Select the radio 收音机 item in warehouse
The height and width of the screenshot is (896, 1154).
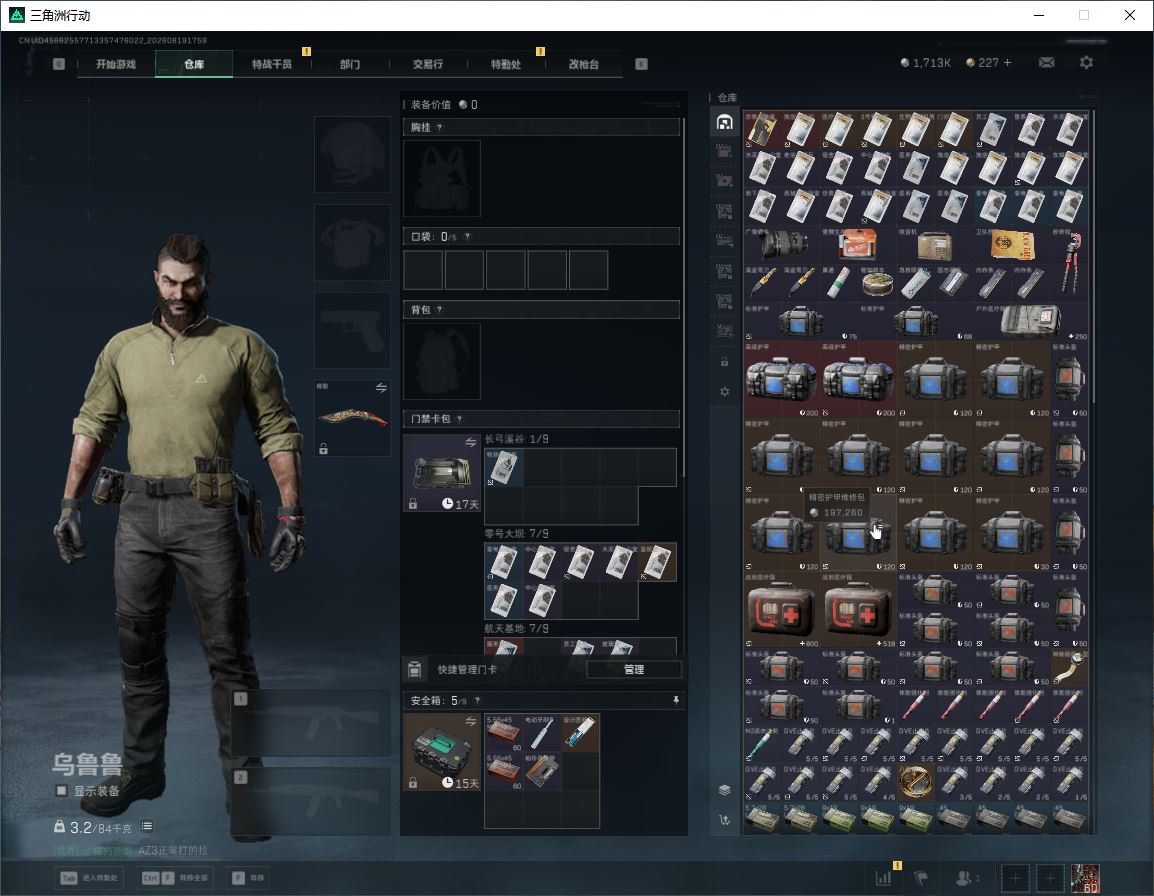[x=935, y=244]
